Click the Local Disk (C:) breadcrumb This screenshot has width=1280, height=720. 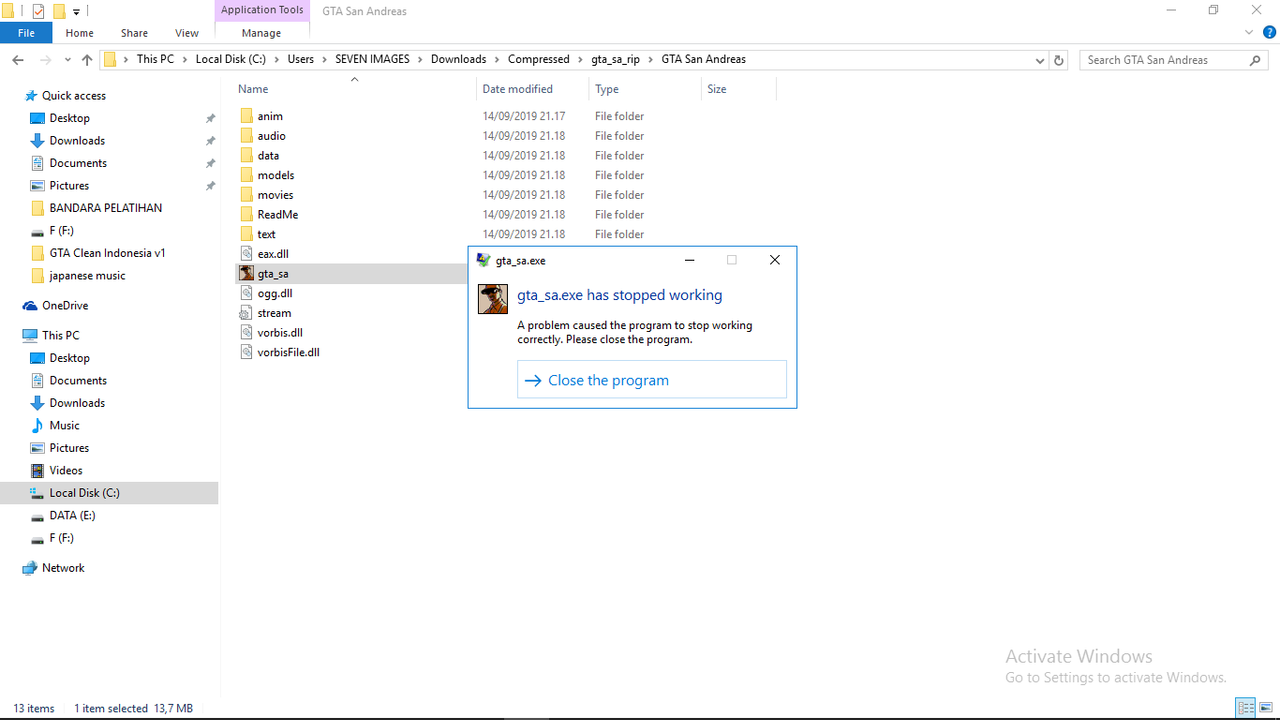[x=231, y=60]
